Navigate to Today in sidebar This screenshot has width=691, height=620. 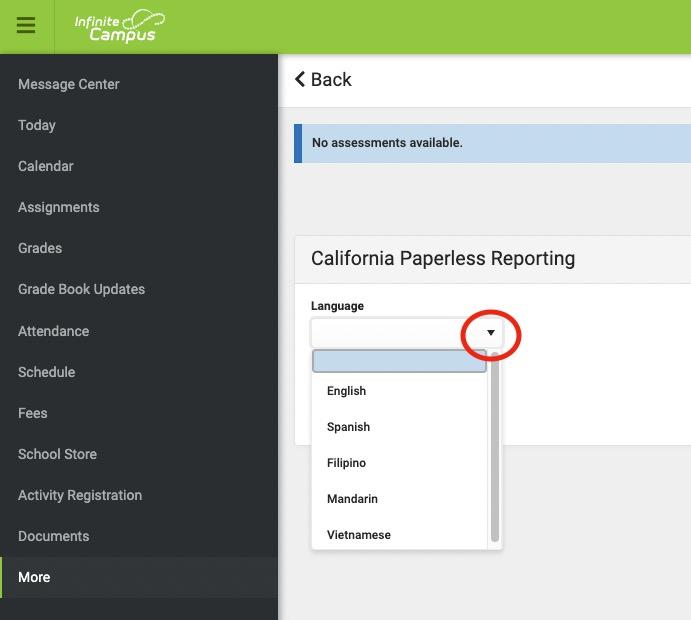tap(37, 125)
